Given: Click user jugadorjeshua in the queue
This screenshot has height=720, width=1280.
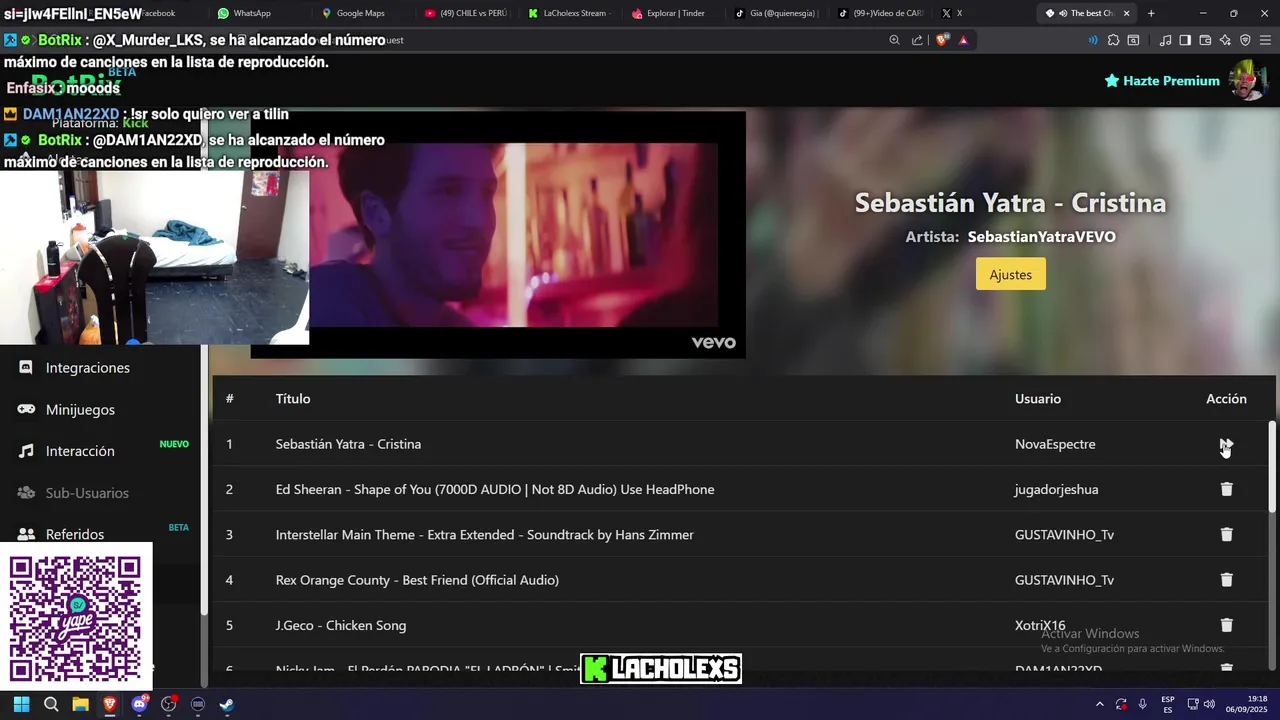Looking at the screenshot, I should tap(1056, 489).
